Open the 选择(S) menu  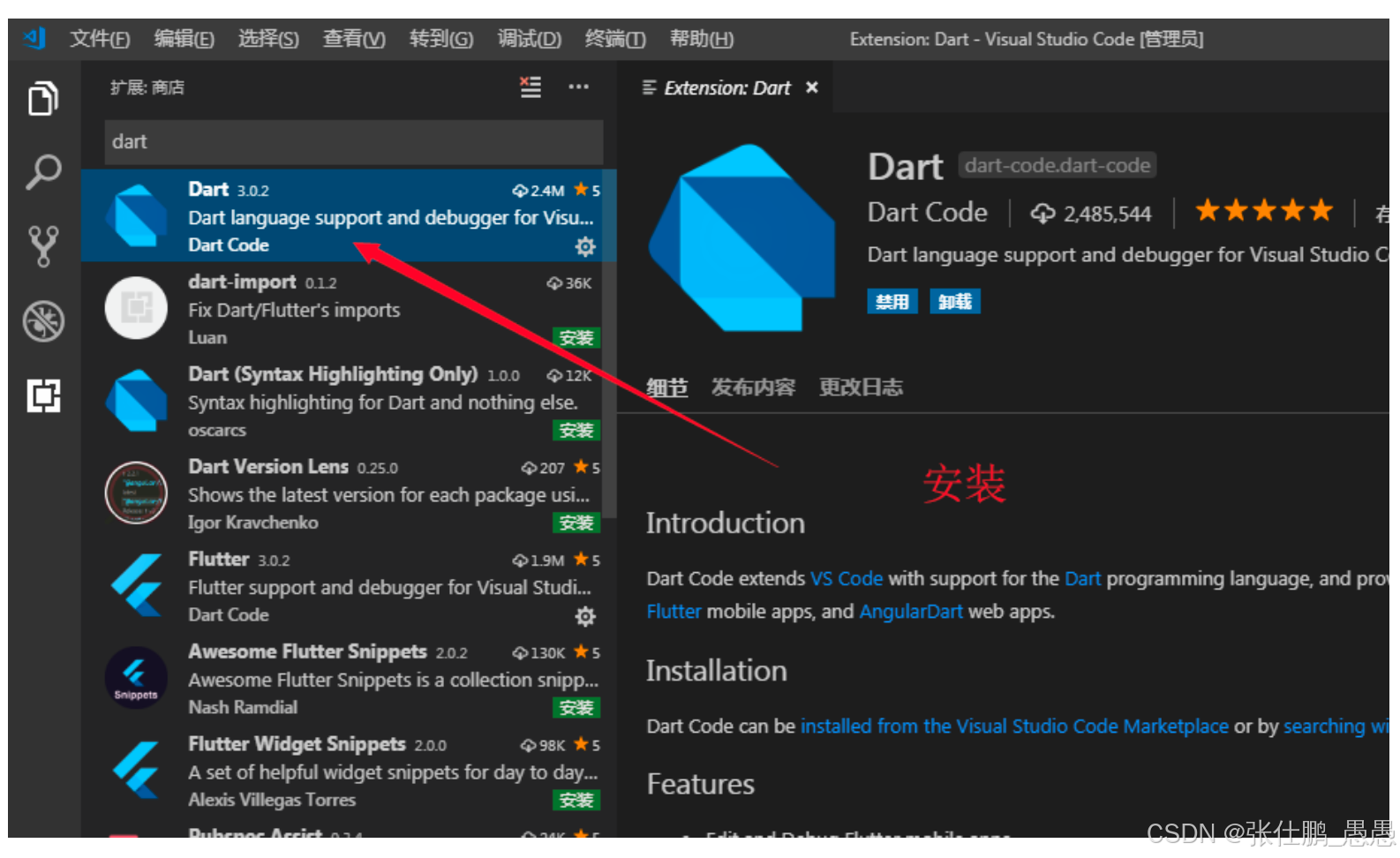pyautogui.click(x=268, y=39)
